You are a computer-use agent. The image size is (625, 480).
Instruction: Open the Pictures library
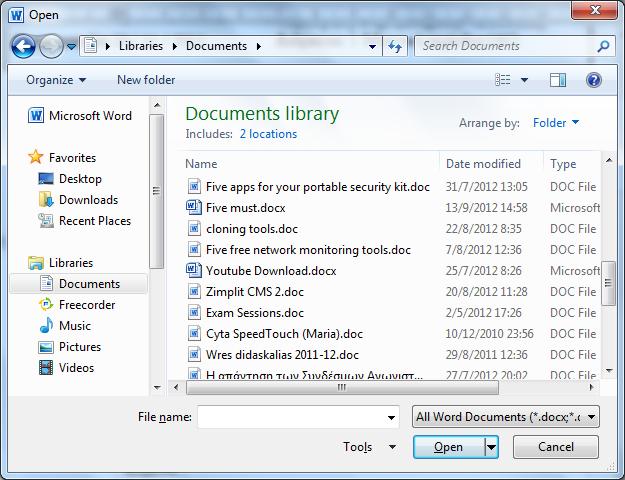[x=69, y=347]
